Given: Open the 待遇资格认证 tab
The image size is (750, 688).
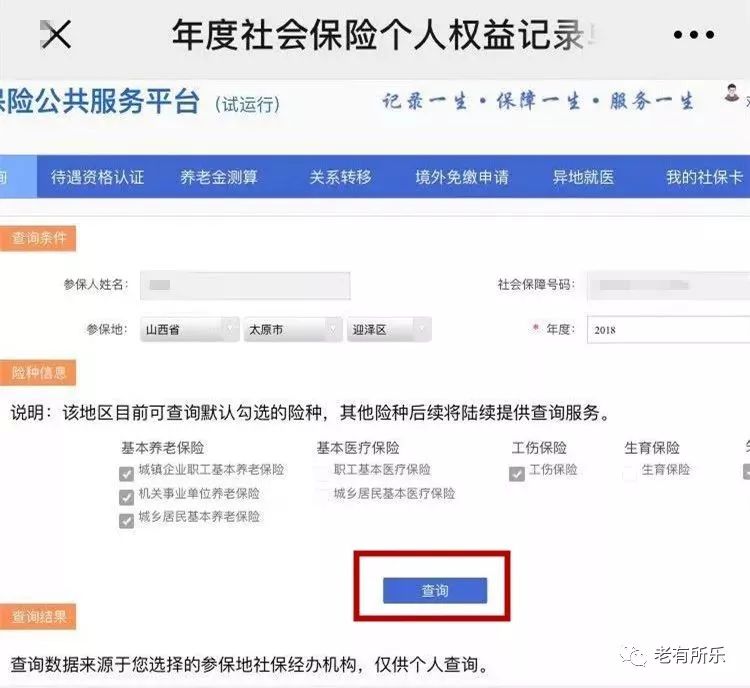Looking at the screenshot, I should coord(98,177).
